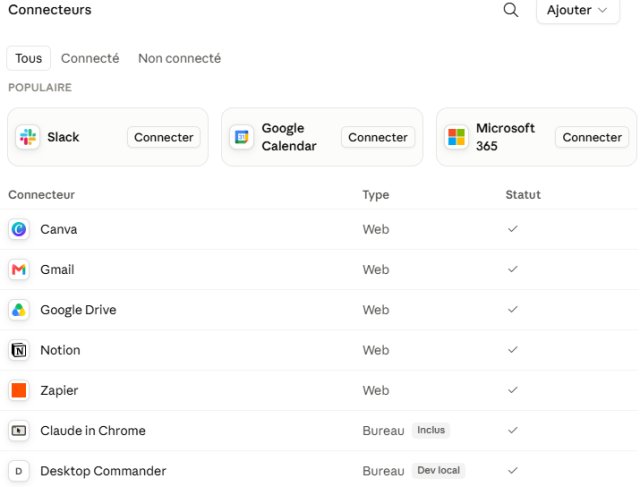Connect Microsoft 365 with Connecter button

[592, 137]
